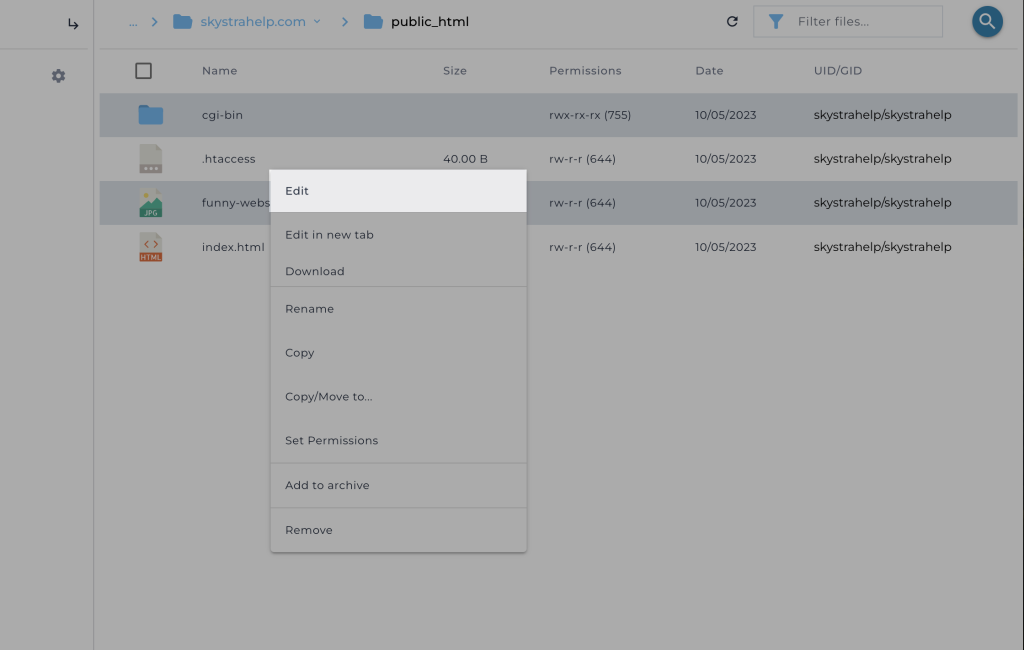Image resolution: width=1024 pixels, height=650 pixels.
Task: Sort files by Date column header
Action: pyautogui.click(x=709, y=71)
